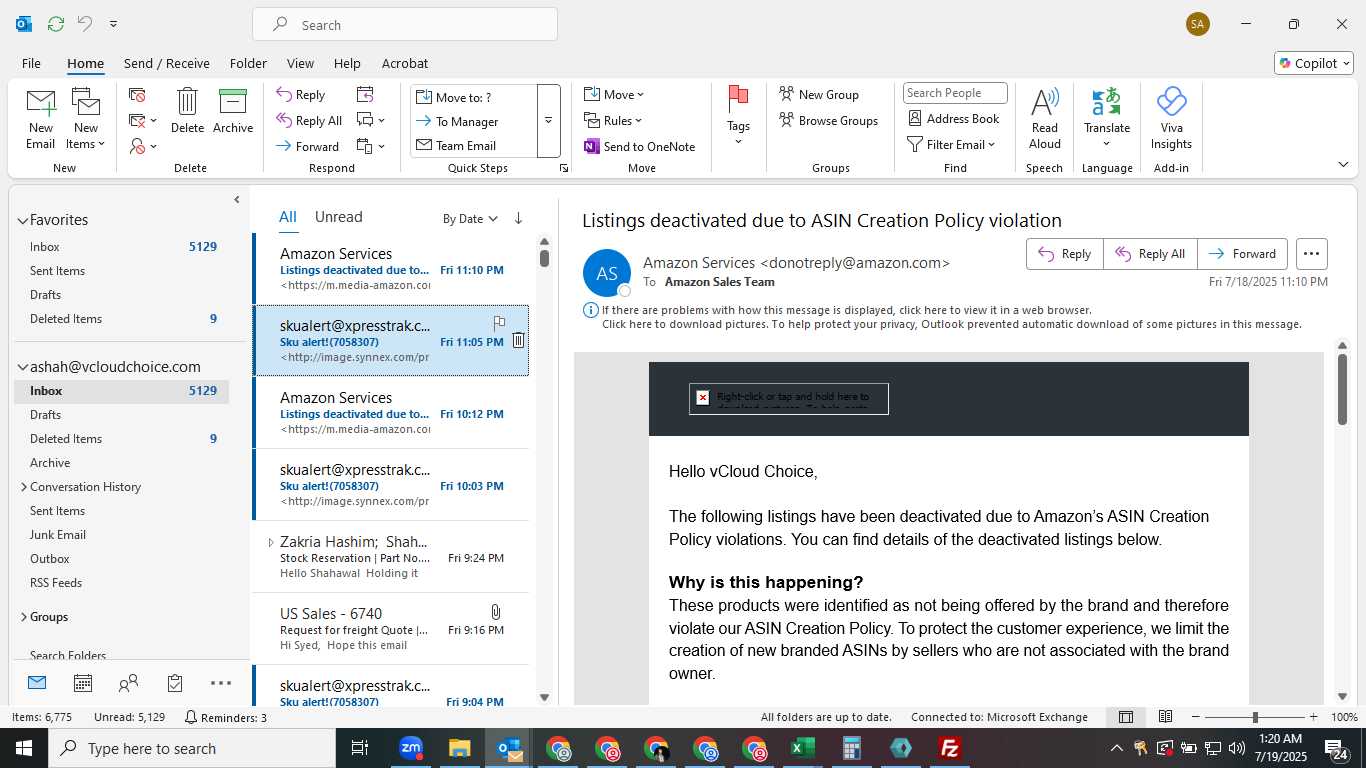Click the reminders bell in status bar

pos(190,717)
